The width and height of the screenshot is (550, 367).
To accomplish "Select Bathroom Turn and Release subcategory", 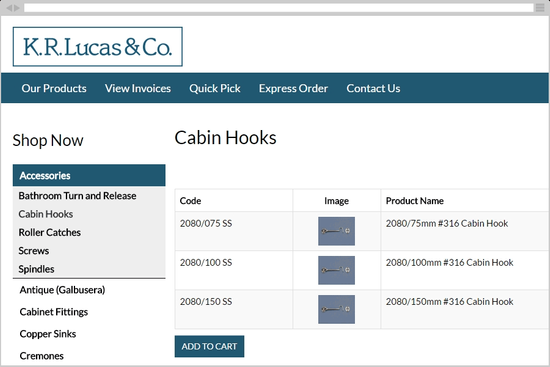I will 78,195.
